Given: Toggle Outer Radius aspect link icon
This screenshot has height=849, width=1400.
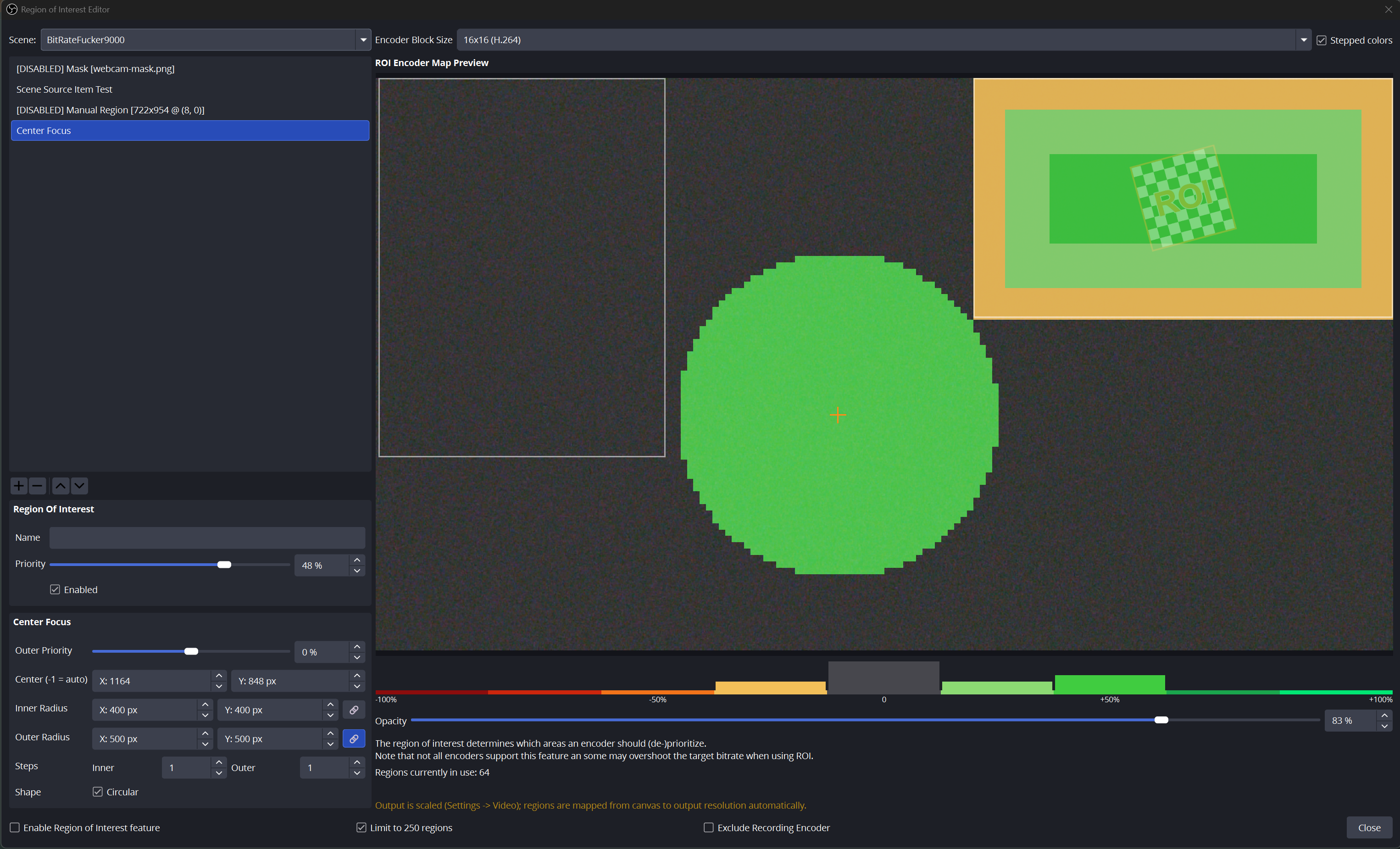Looking at the screenshot, I should (x=354, y=739).
